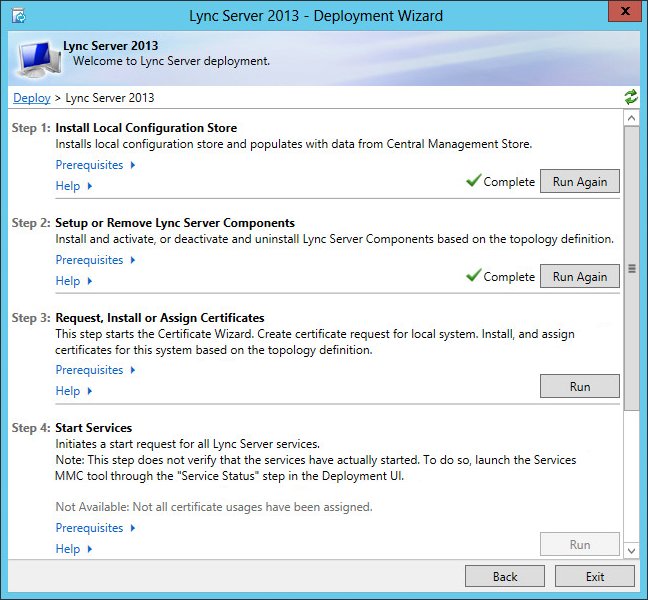The width and height of the screenshot is (648, 600).
Task: Click the scrollbar up arrow
Action: [x=631, y=118]
